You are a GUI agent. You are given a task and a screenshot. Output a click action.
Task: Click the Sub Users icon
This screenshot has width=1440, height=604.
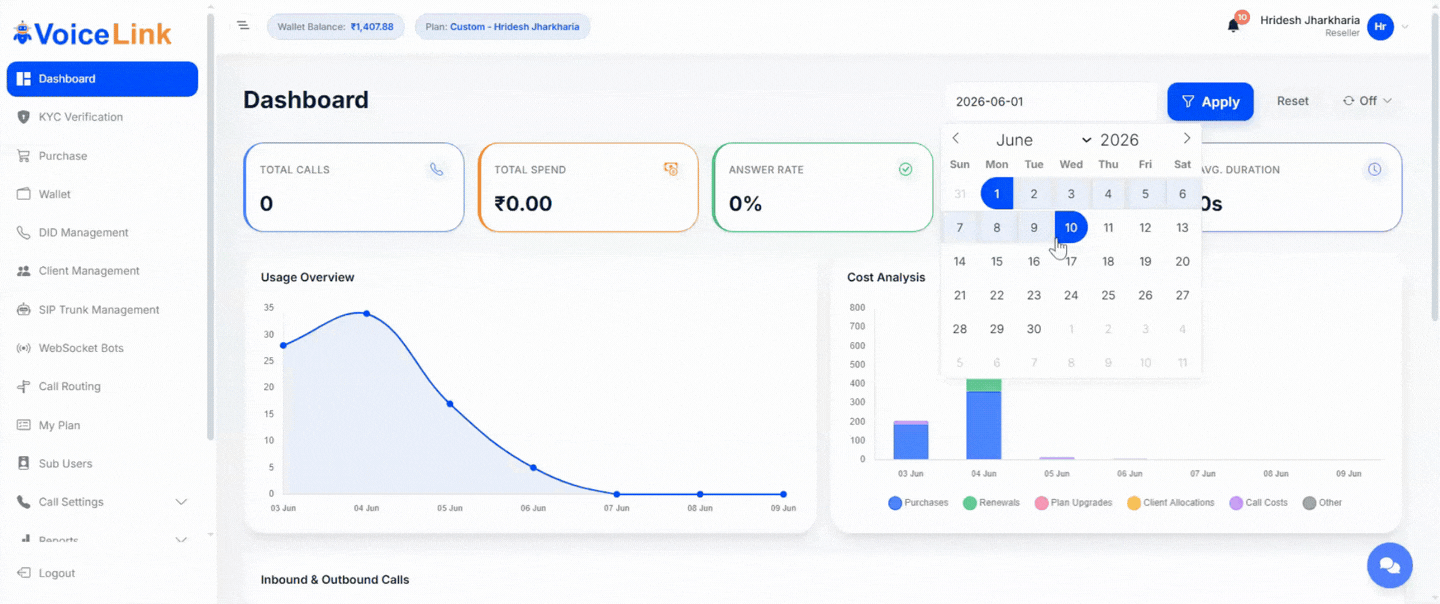(x=23, y=464)
